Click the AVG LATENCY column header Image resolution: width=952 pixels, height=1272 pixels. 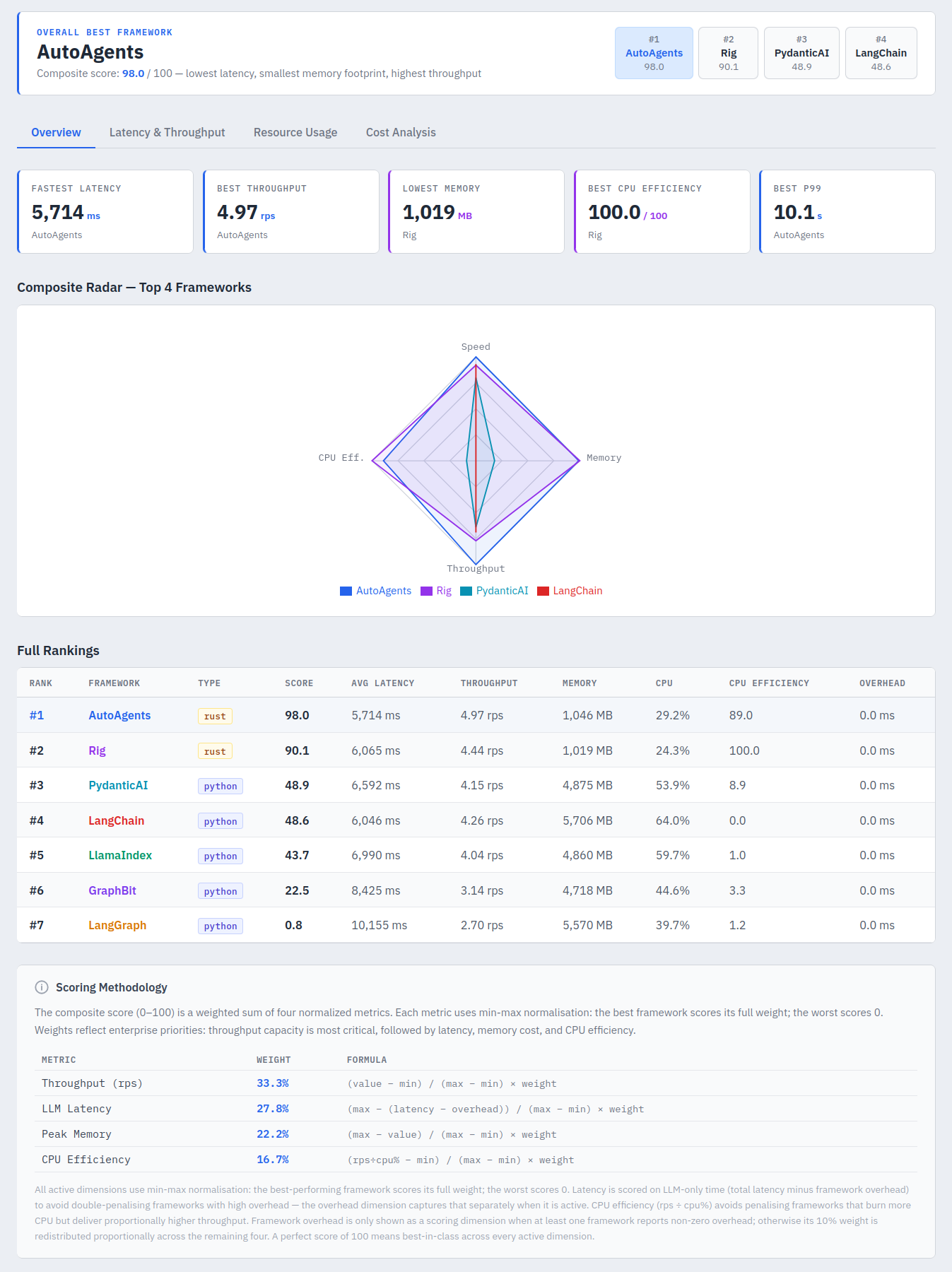tap(383, 683)
